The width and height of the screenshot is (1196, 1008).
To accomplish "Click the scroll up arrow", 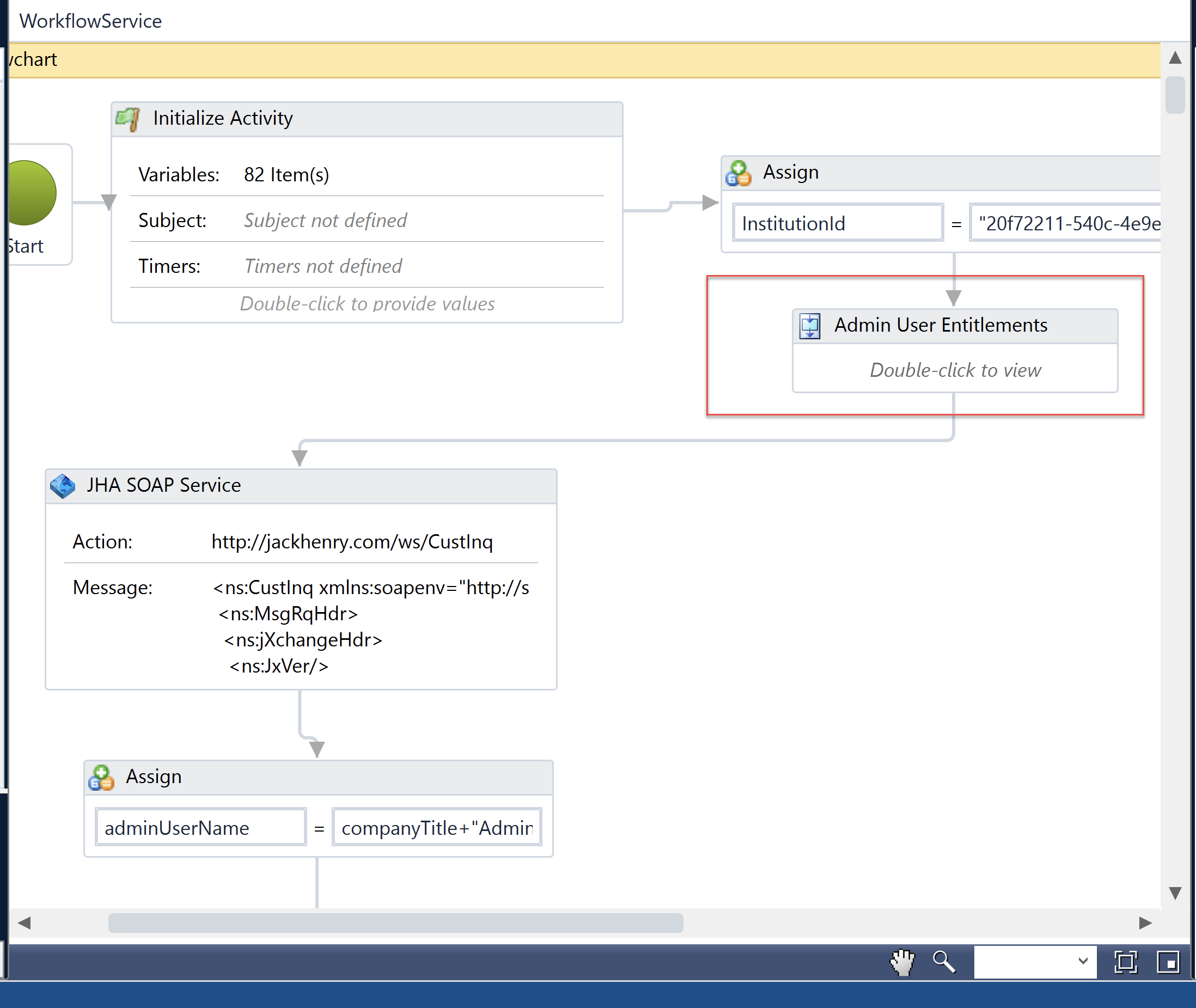I will [1175, 58].
